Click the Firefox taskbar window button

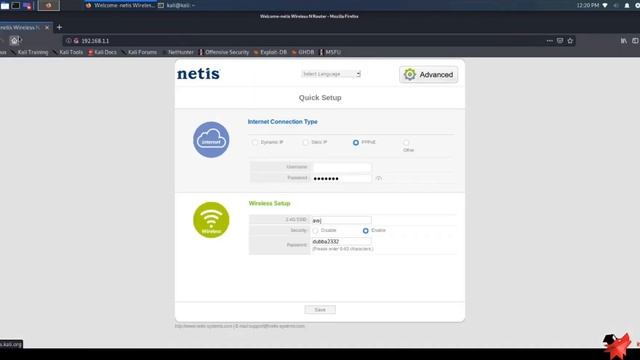pos(48,5)
